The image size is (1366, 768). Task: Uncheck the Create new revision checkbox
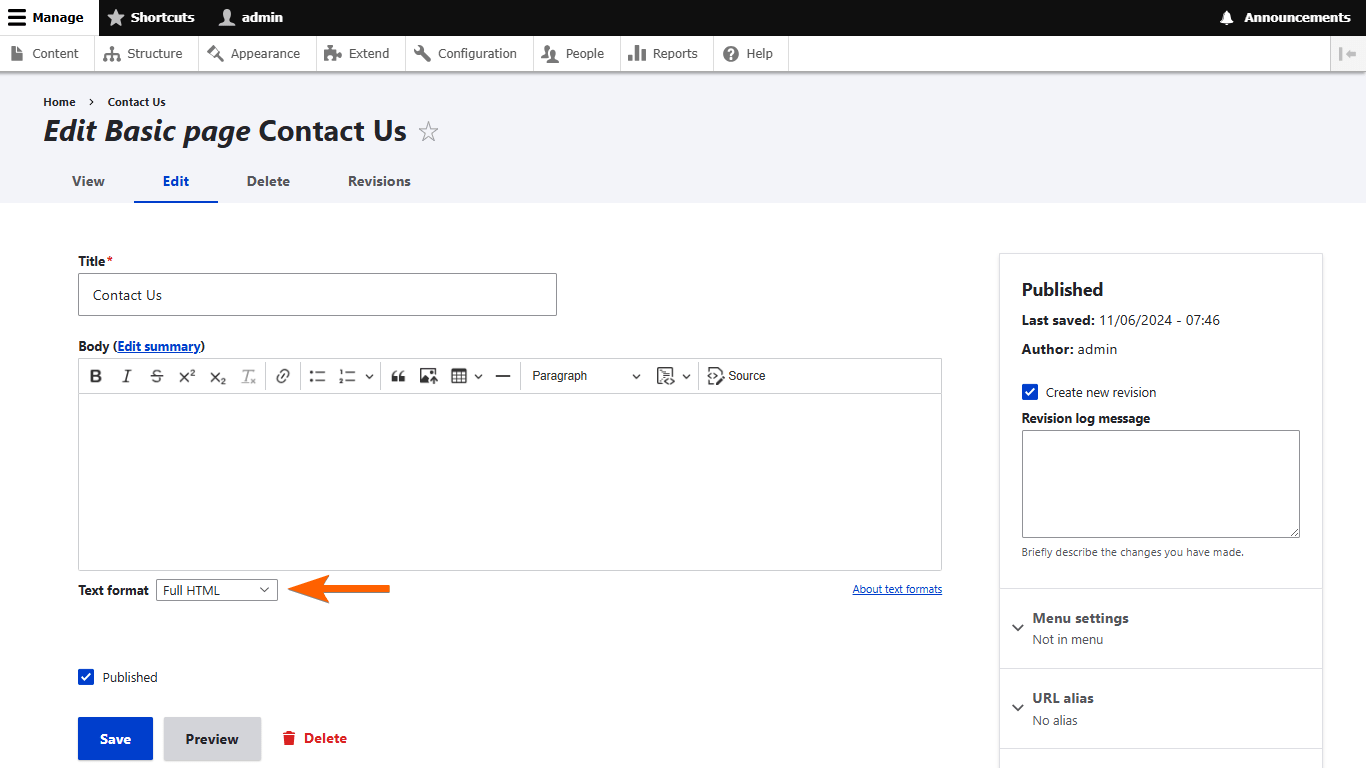[1030, 392]
